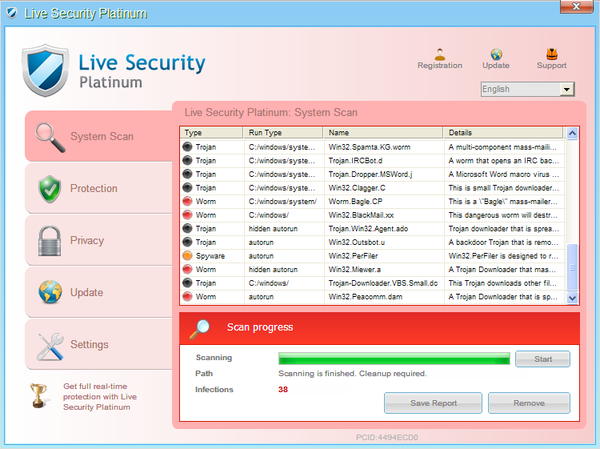Screen dimensions: 600x449
Task: Select the Win32.PerFiler name cell
Action: click(384, 256)
